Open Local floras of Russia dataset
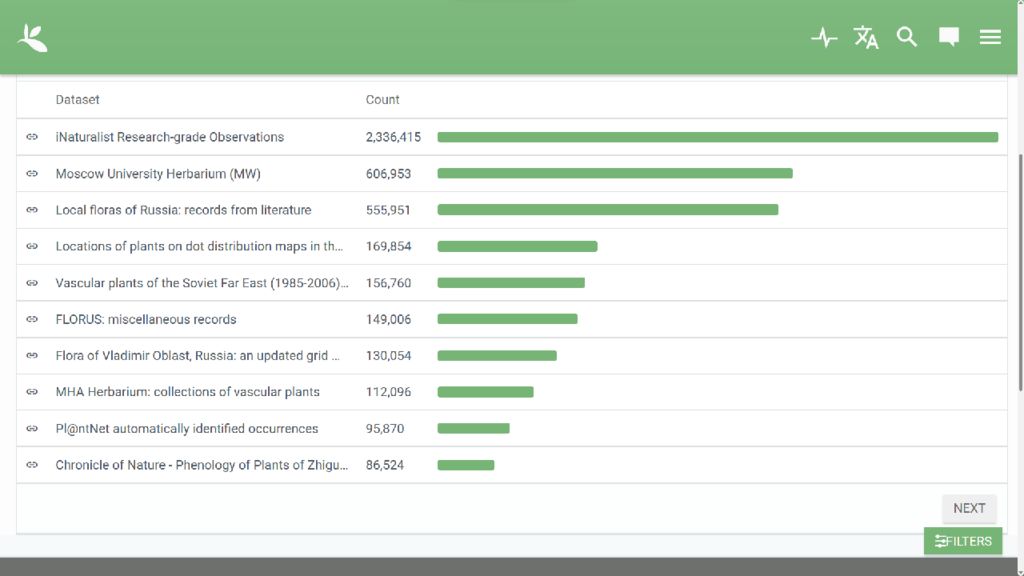The width and height of the screenshot is (1024, 576). click(184, 210)
